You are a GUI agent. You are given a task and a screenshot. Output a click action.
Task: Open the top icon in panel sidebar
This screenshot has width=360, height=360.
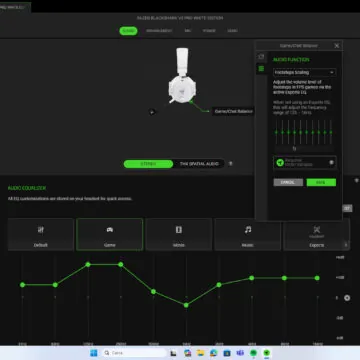pyautogui.click(x=261, y=57)
